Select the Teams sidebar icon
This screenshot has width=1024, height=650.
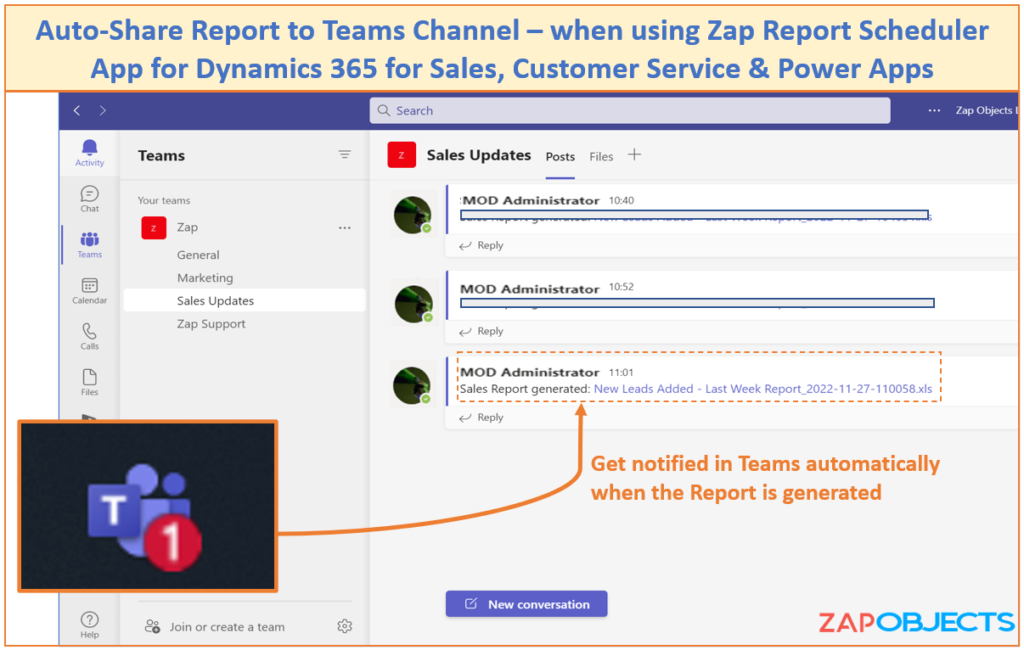click(x=89, y=245)
